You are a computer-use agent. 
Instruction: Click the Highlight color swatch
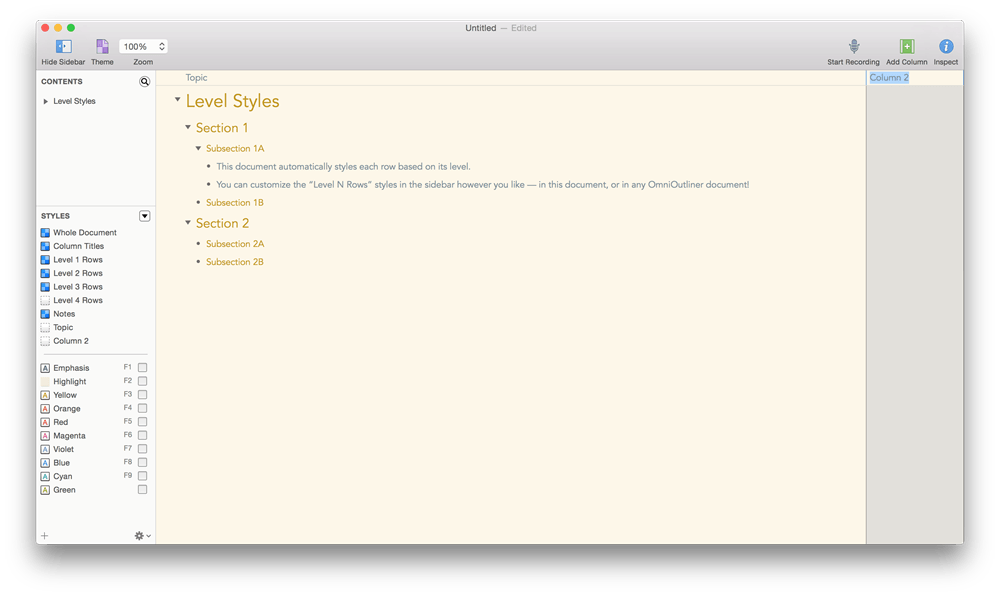[x=45, y=382]
